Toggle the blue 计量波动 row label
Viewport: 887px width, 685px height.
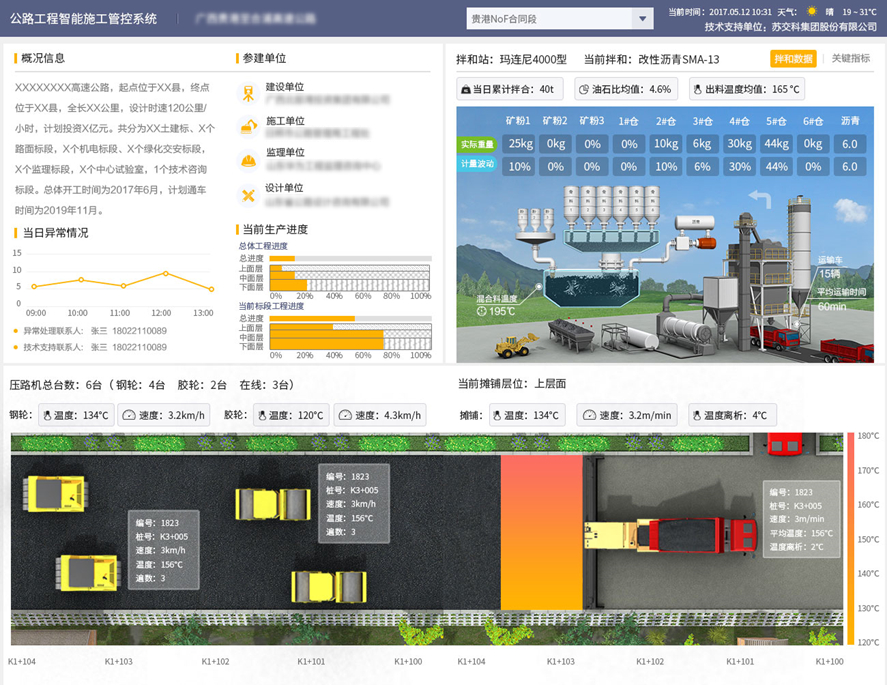(476, 166)
